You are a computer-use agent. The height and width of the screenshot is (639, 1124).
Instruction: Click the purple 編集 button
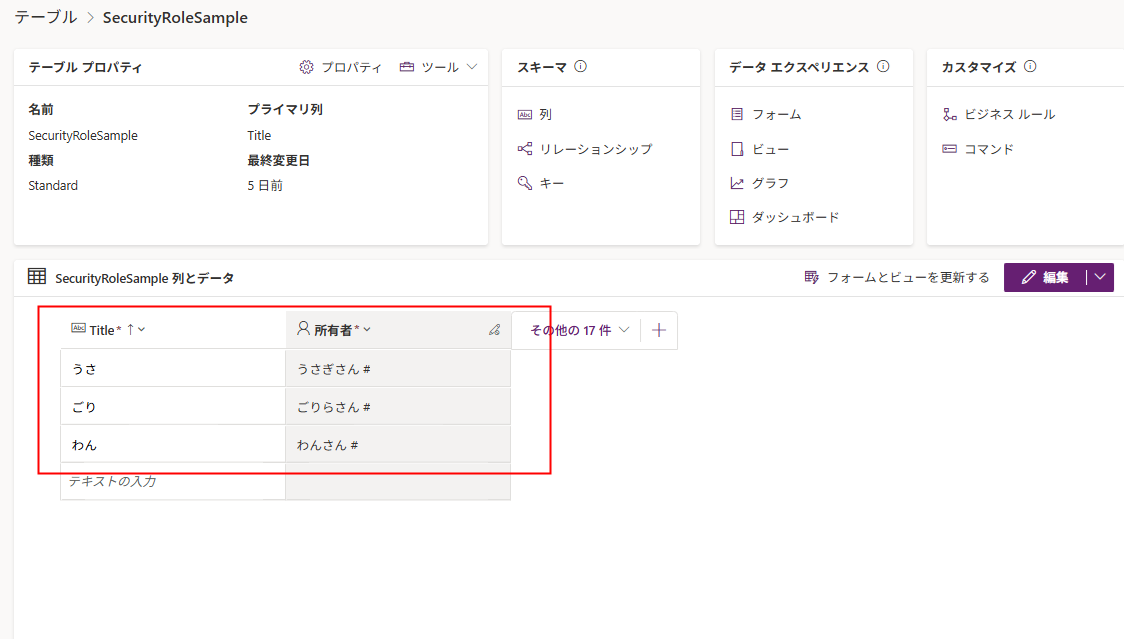point(1045,277)
